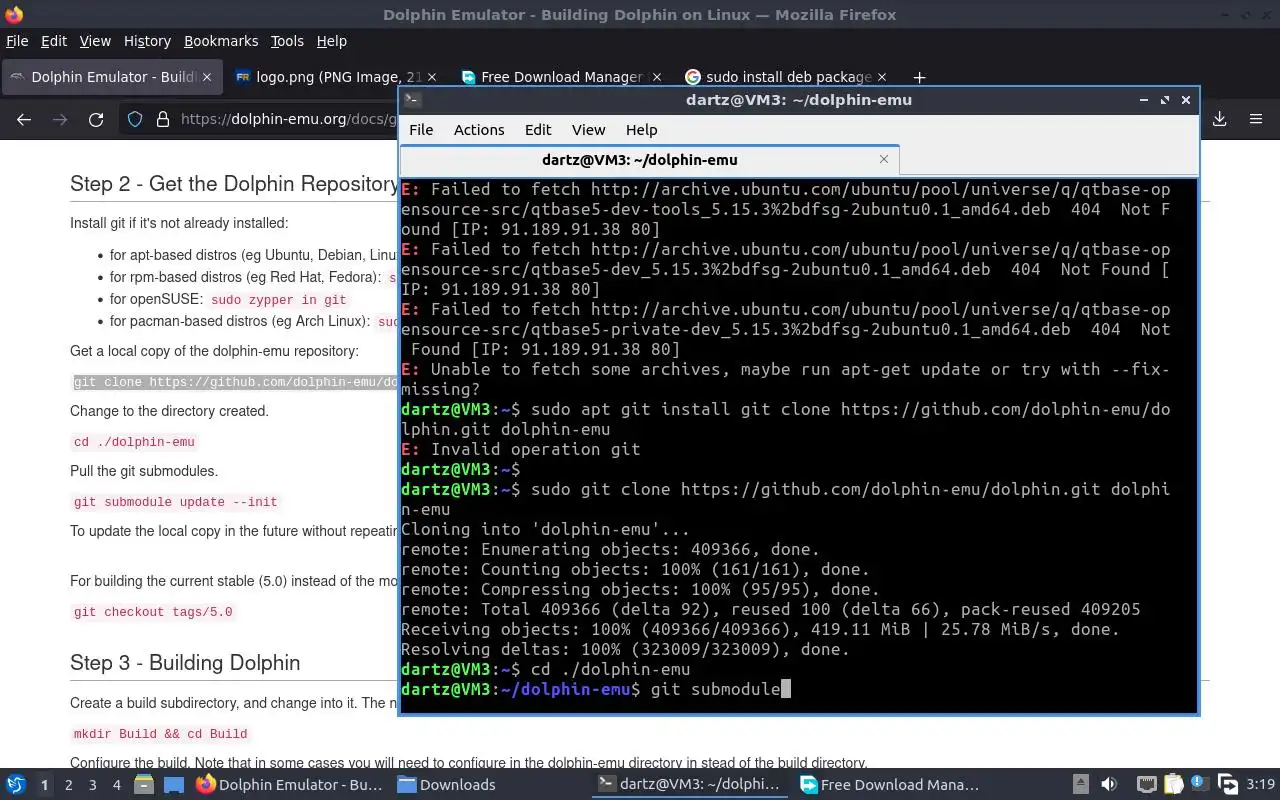Click 'mkdir Build && cd Build' code snippet
1280x800 pixels.
click(x=160, y=734)
